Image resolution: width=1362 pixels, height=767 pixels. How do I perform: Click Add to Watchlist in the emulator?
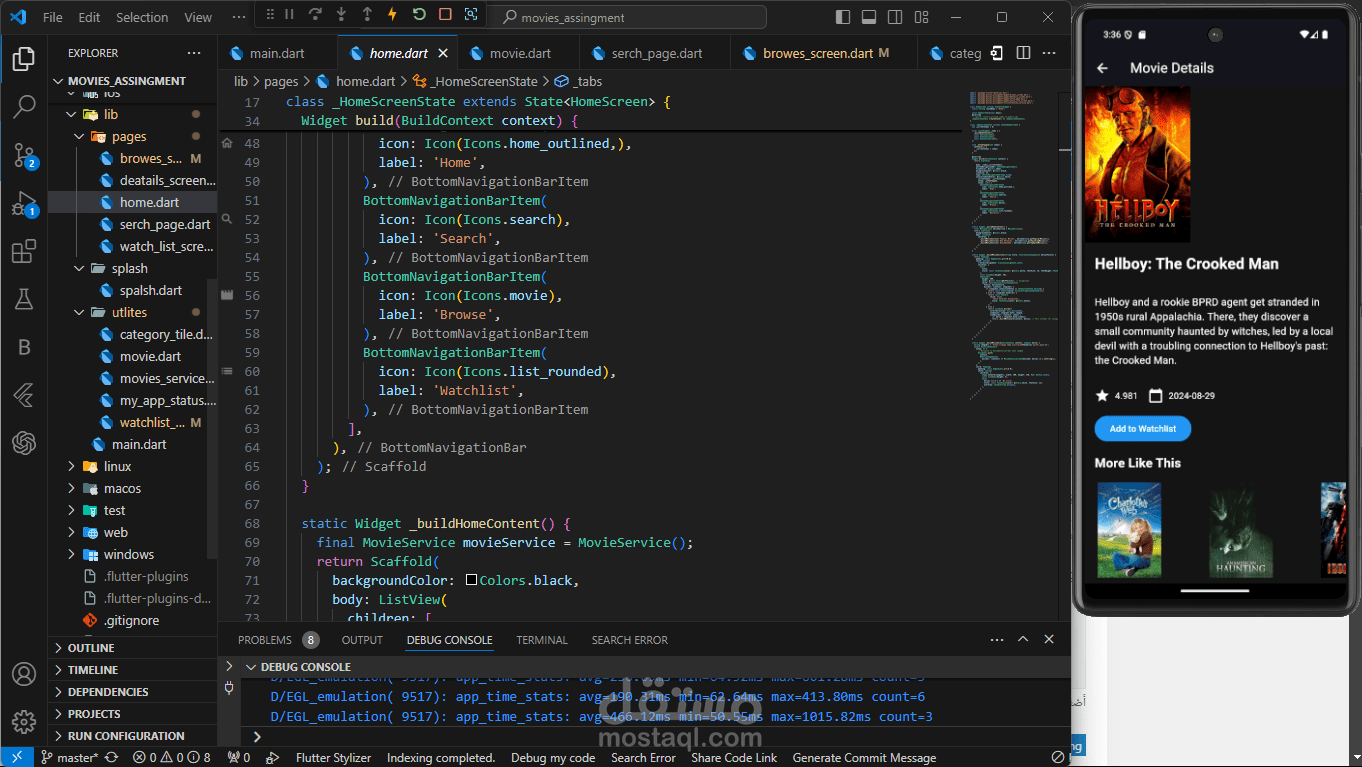(x=1143, y=429)
